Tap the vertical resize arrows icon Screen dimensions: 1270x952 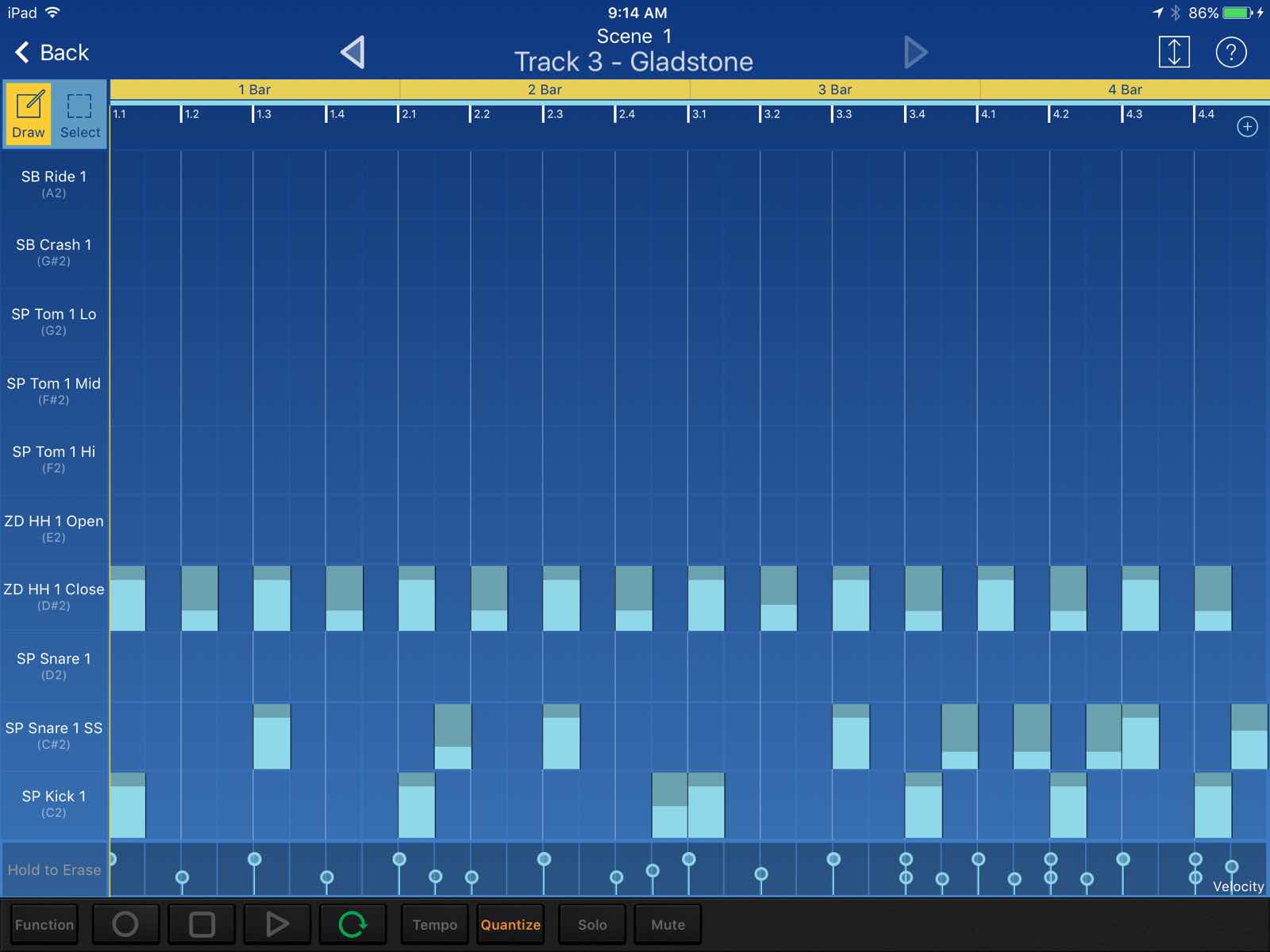[1174, 52]
